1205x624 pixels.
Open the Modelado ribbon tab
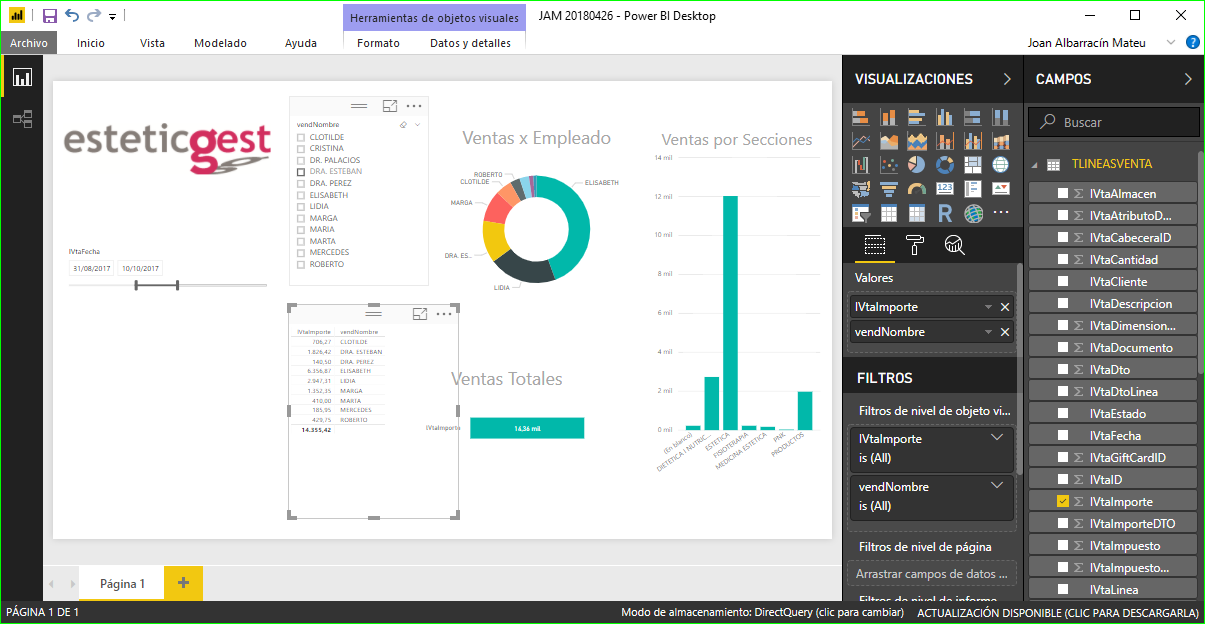tap(220, 43)
